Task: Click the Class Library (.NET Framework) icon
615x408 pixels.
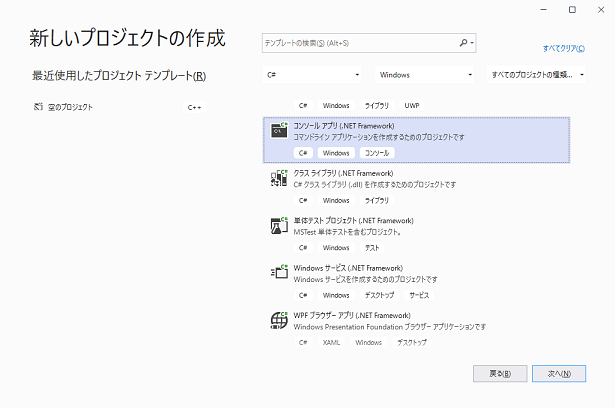Action: [x=279, y=178]
